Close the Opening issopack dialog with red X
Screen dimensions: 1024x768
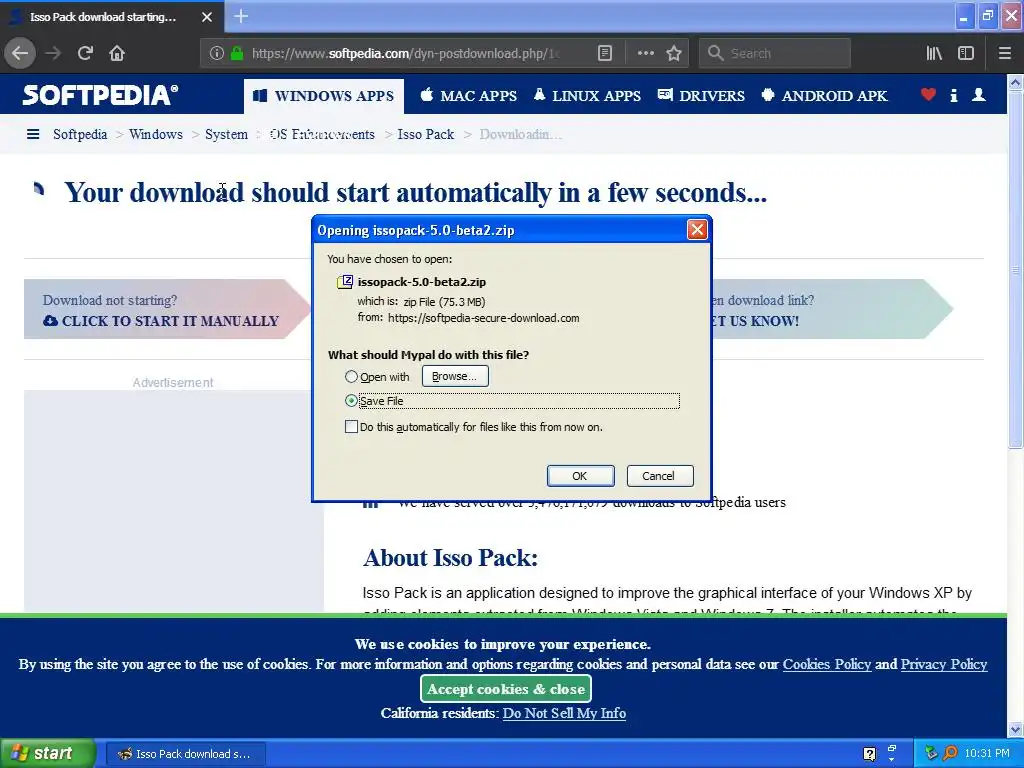click(697, 230)
